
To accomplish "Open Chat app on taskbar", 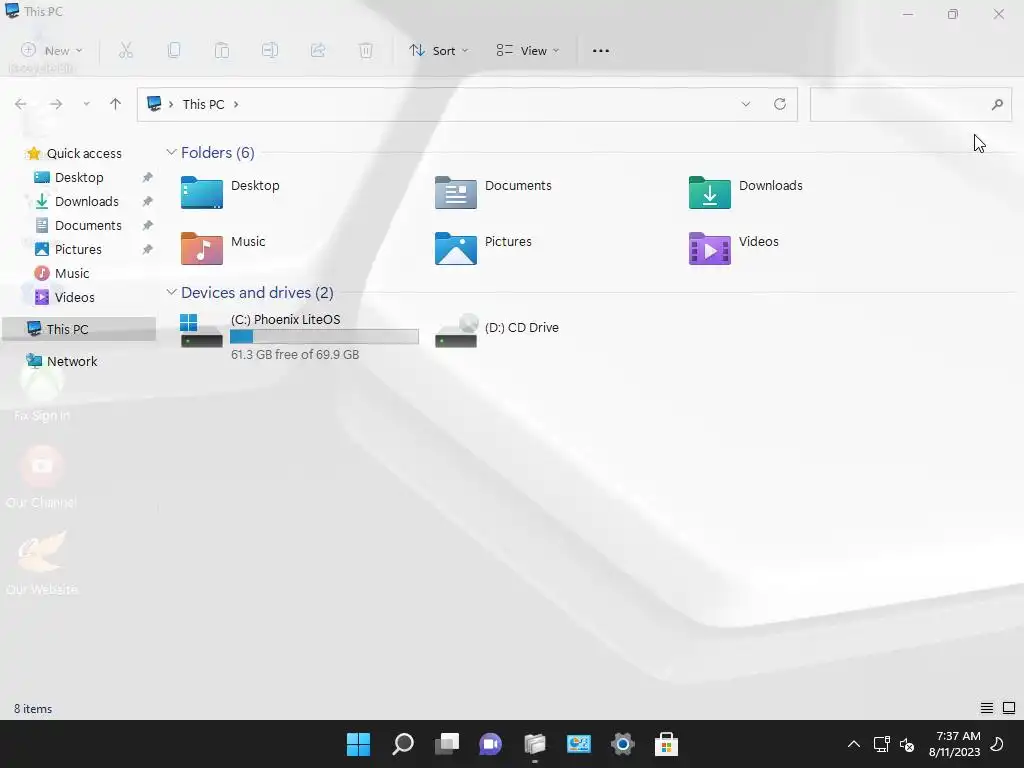I will click(490, 744).
